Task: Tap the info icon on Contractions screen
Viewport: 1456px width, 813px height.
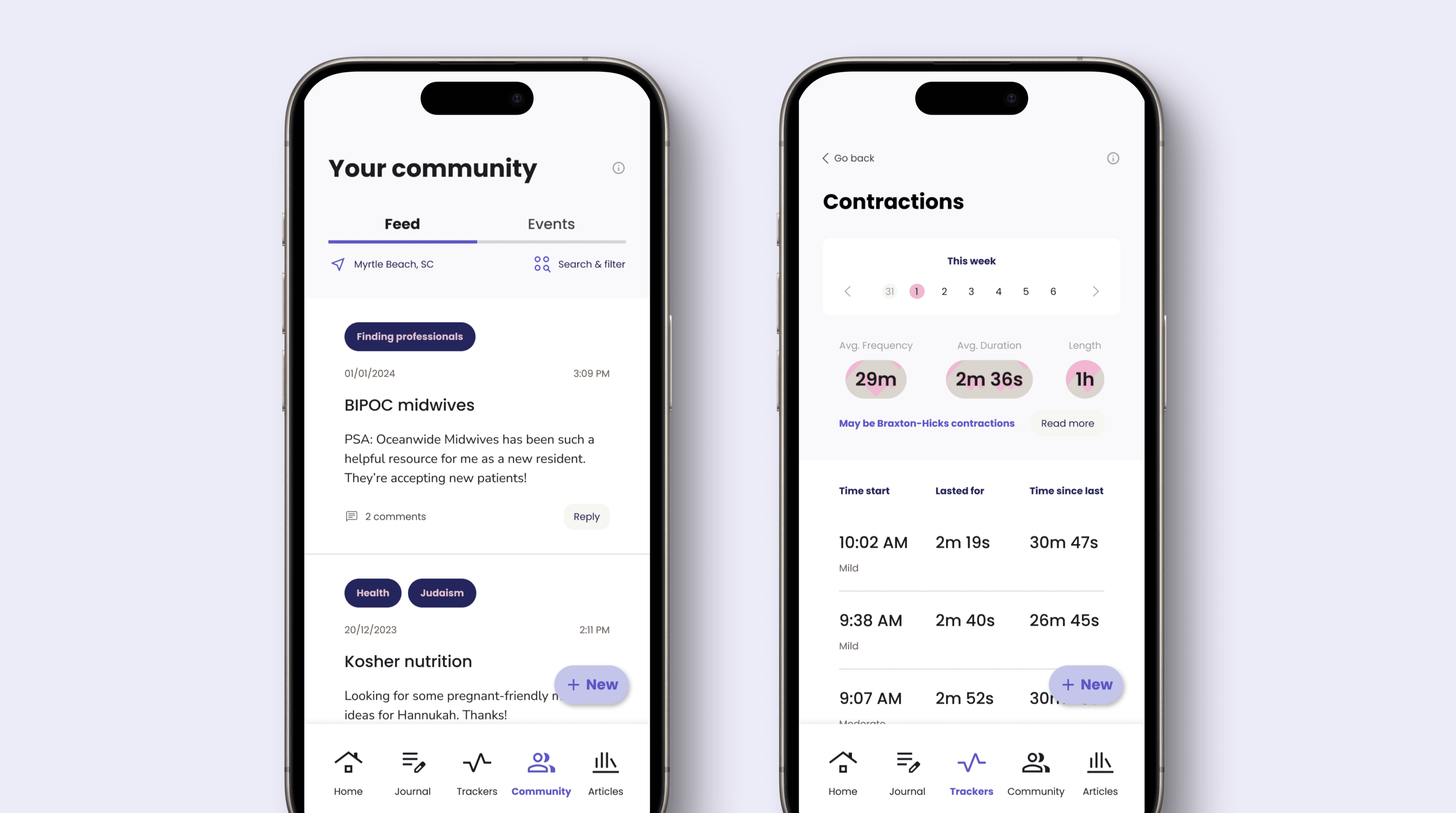Action: pyautogui.click(x=1113, y=158)
